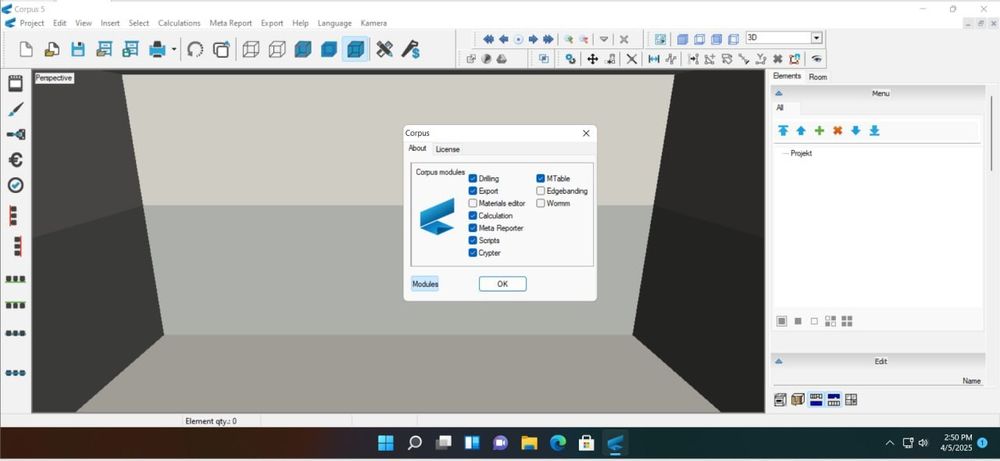Click the move-to-top arrow in Elements panel
This screenshot has height=461, width=1000.
[x=783, y=131]
